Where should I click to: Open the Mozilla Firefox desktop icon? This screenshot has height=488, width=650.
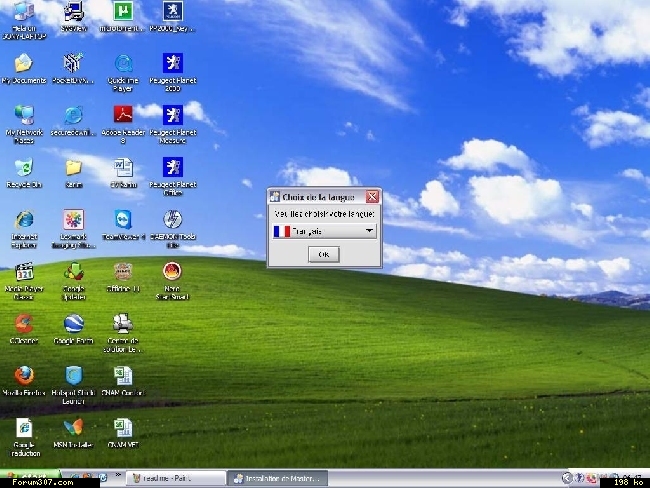tap(24, 375)
